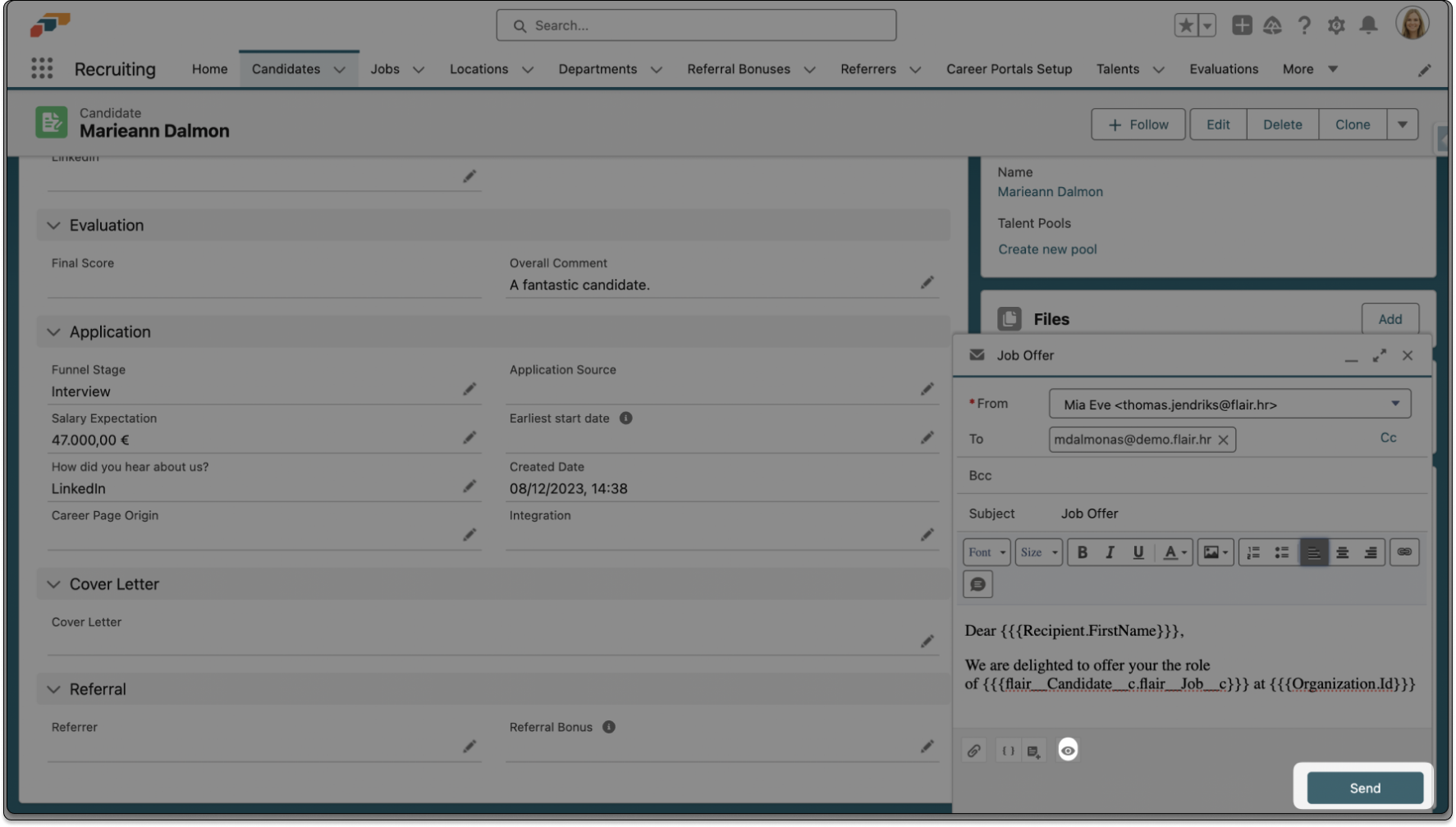Click the email preview eye icon

pyautogui.click(x=1067, y=750)
